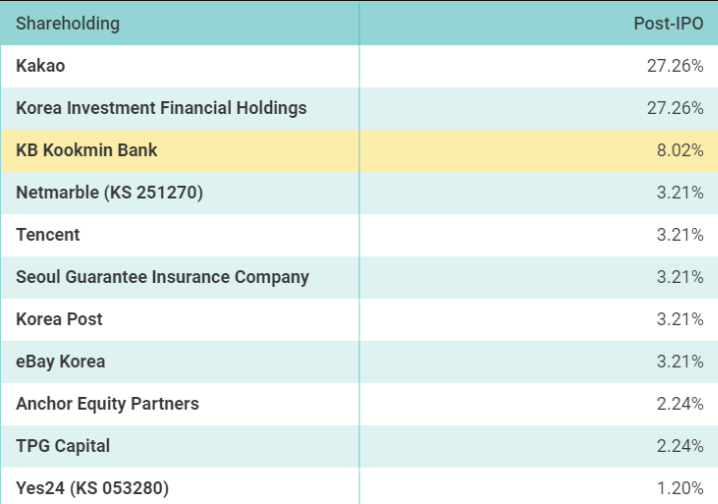Click the Yes24 (KS 053280) entry
Viewport: 718px width, 504px height.
click(x=97, y=488)
